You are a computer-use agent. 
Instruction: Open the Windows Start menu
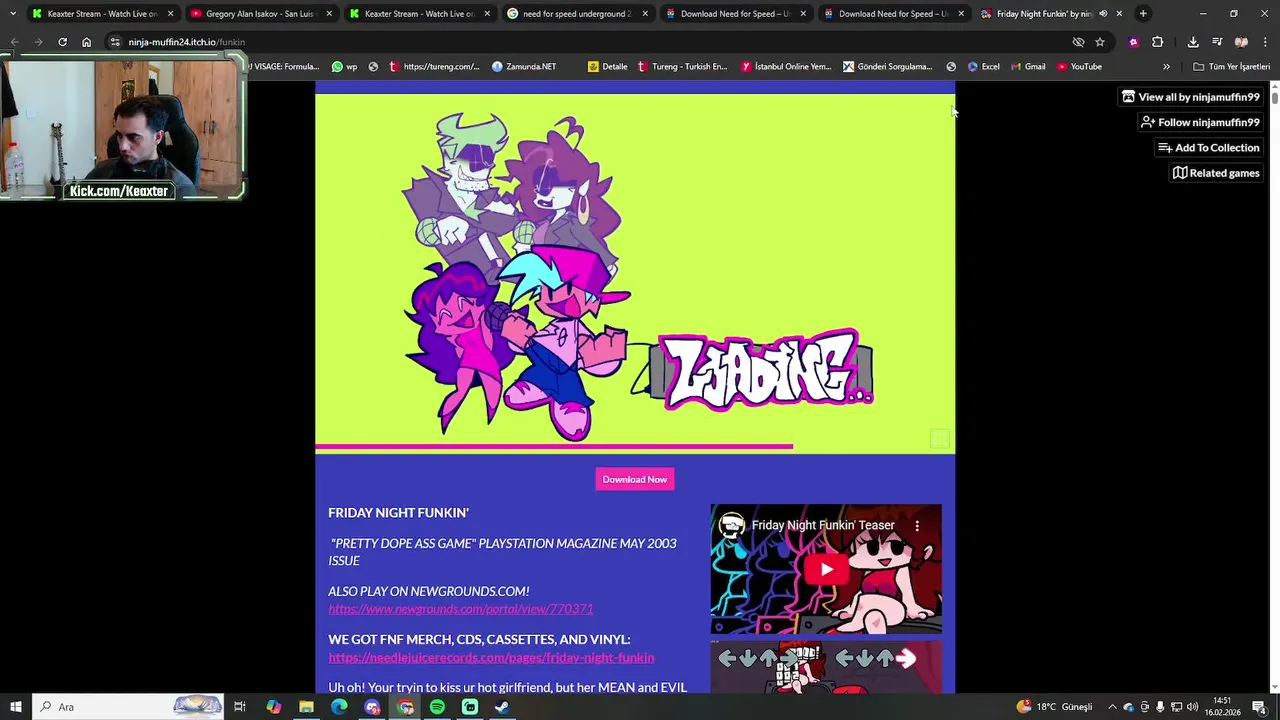16,707
